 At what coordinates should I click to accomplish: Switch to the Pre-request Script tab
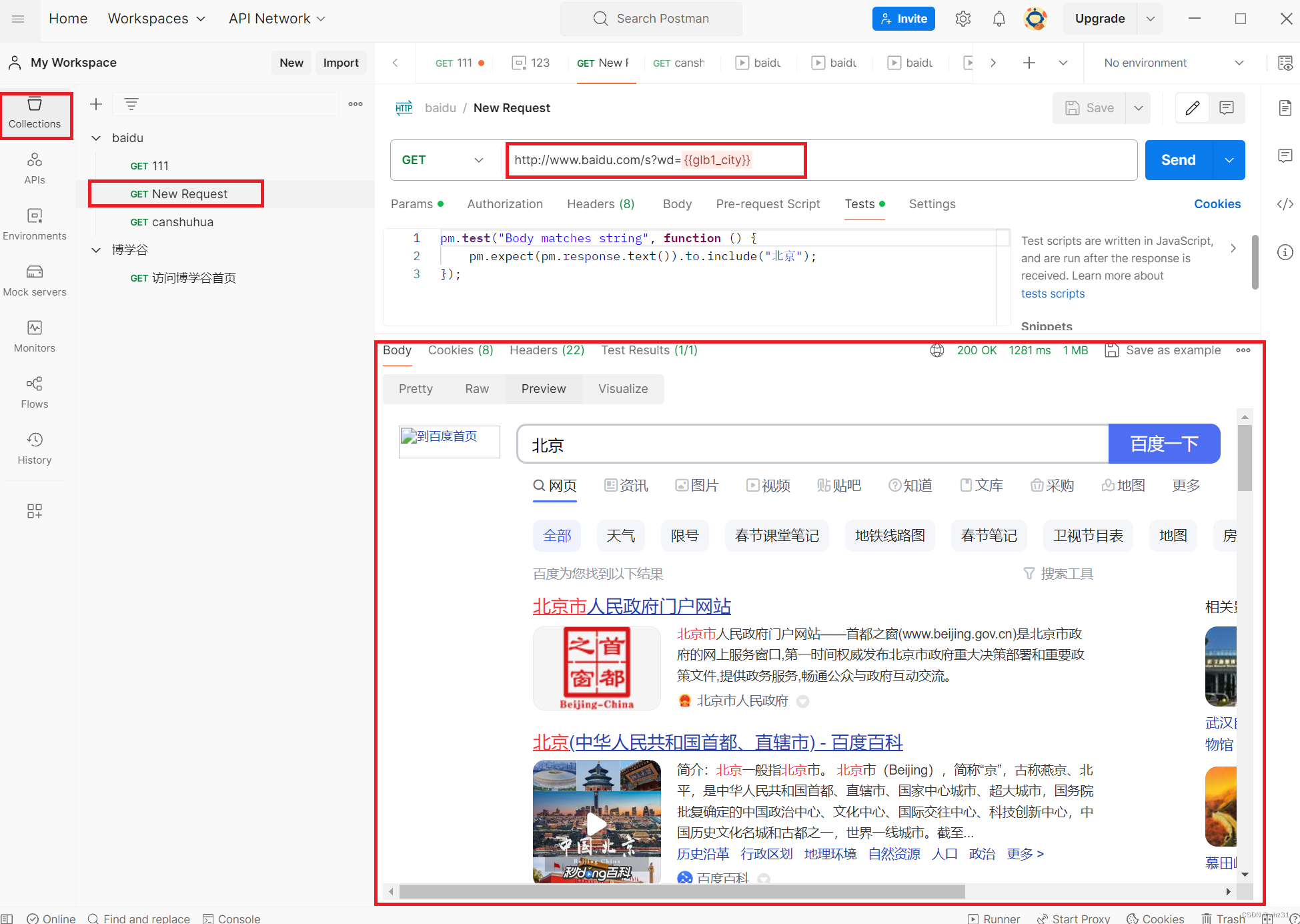click(768, 204)
